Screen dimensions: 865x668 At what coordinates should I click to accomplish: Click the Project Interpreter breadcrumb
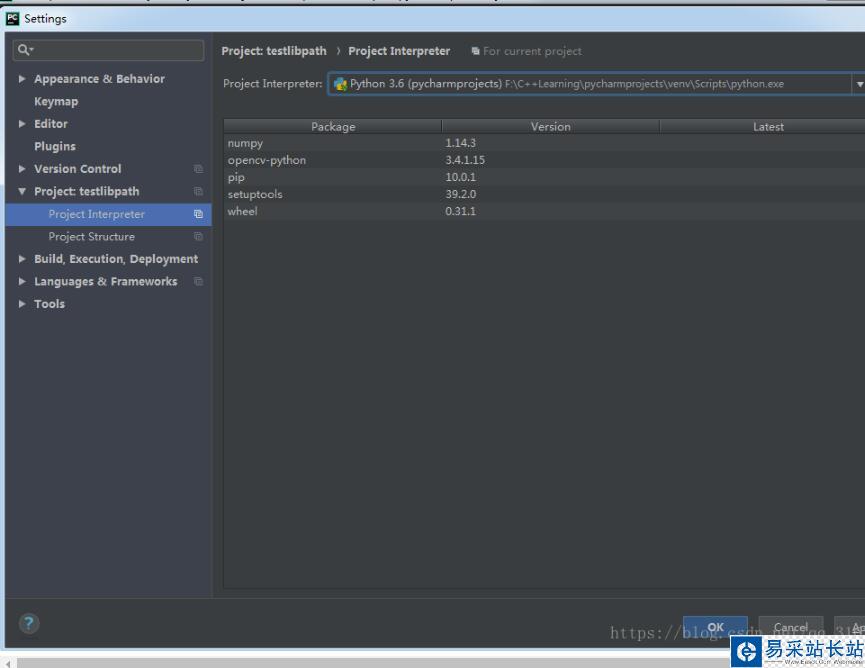[x=399, y=51]
